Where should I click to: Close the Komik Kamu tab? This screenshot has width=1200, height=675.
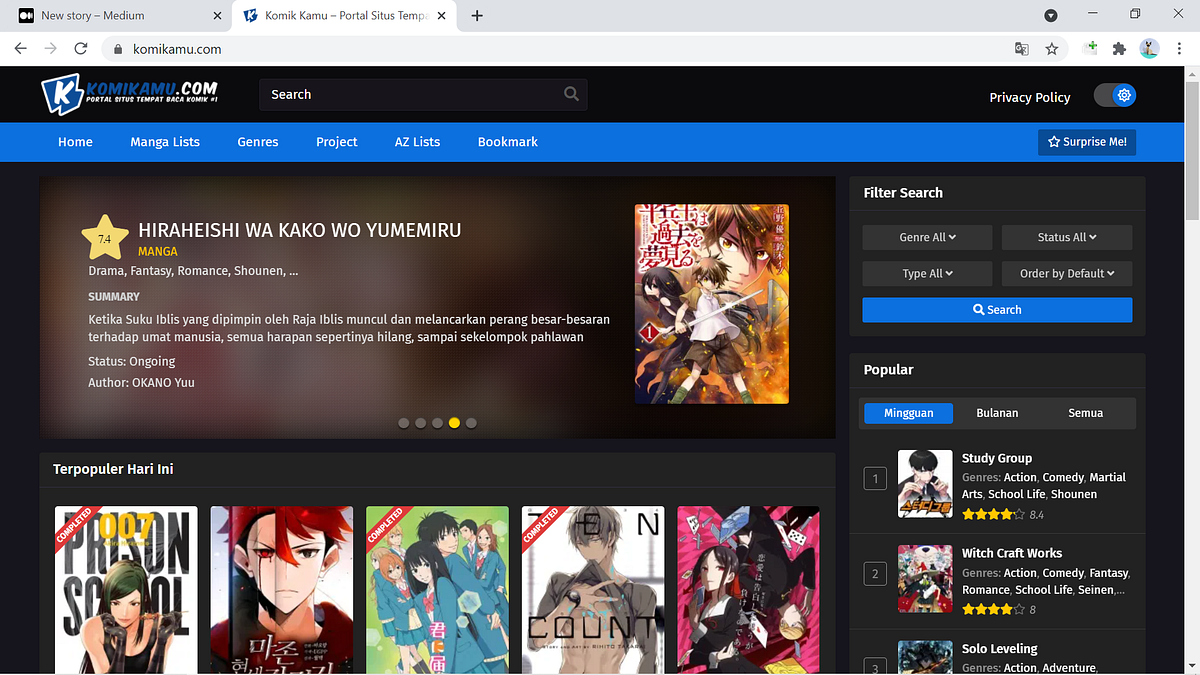coord(443,15)
